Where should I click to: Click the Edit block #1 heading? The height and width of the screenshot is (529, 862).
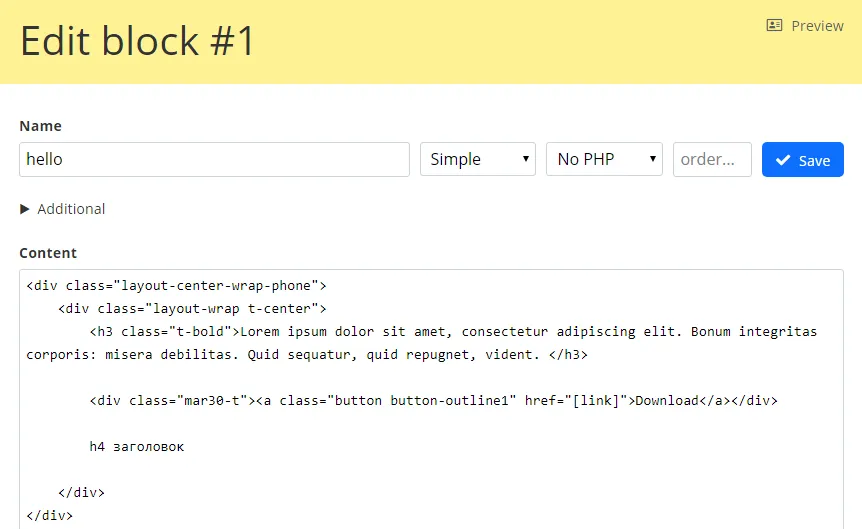[x=138, y=41]
